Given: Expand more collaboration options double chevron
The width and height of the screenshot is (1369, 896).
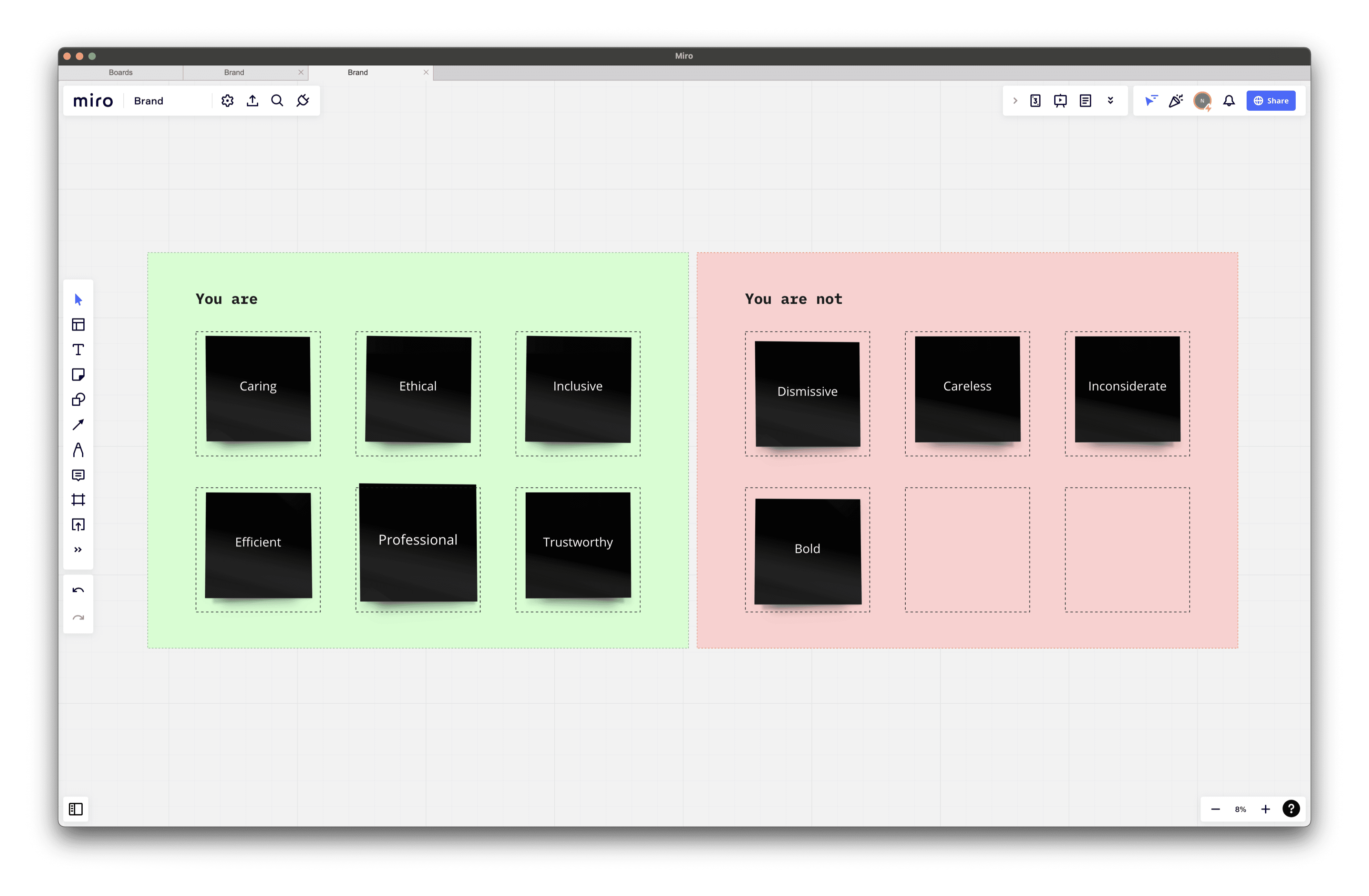Looking at the screenshot, I should coord(1111,101).
